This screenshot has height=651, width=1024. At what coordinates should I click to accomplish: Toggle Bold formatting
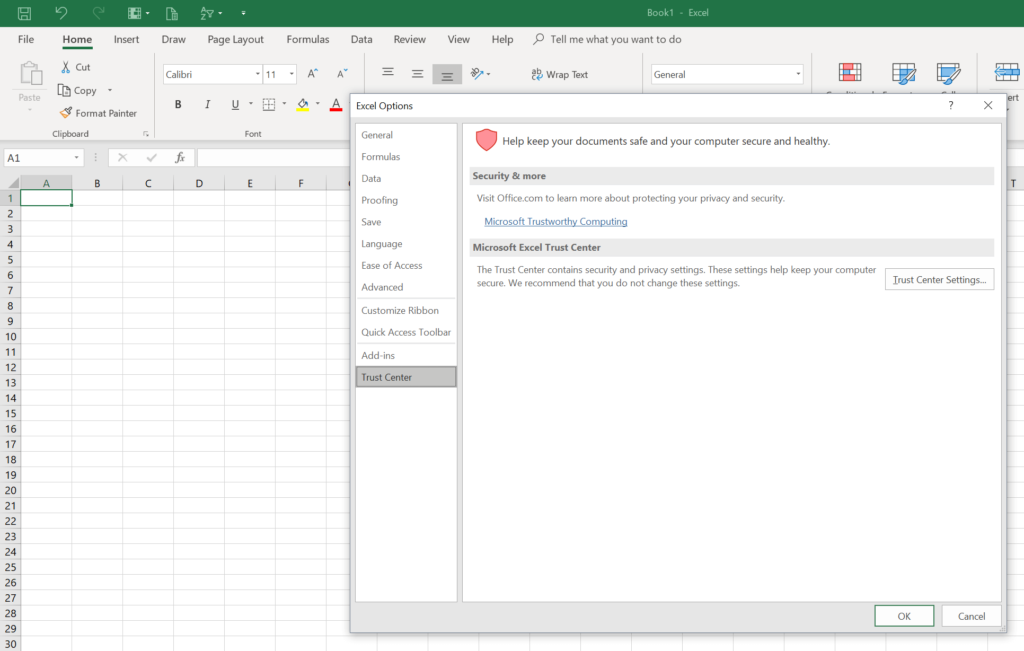[178, 104]
